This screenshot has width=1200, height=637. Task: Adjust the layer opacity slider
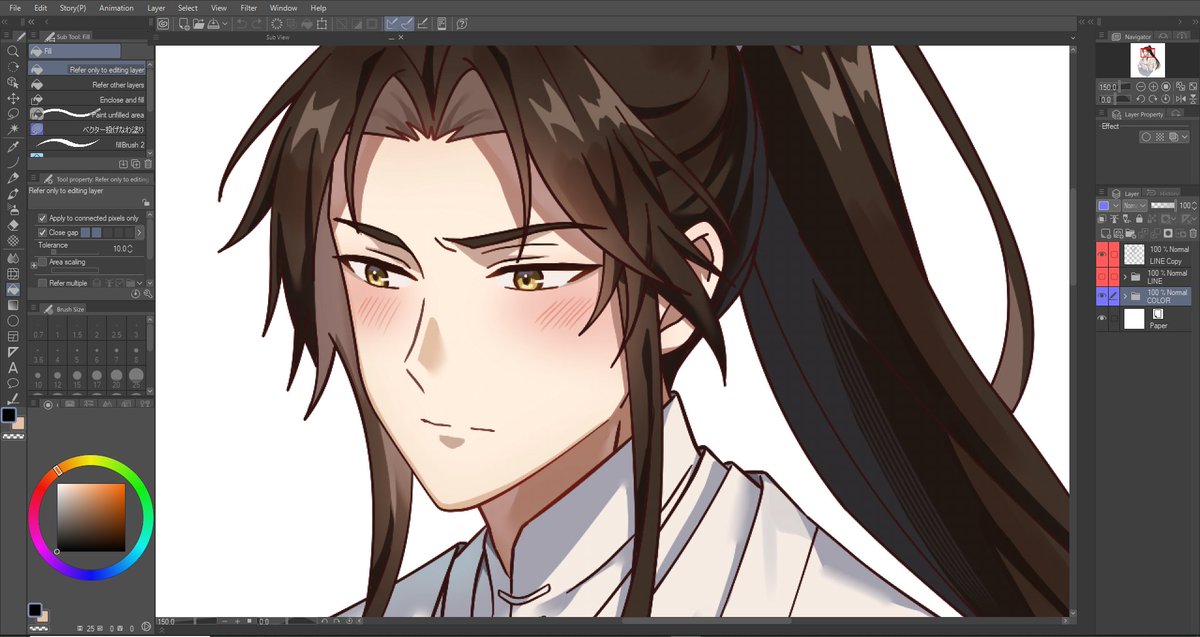(1162, 205)
